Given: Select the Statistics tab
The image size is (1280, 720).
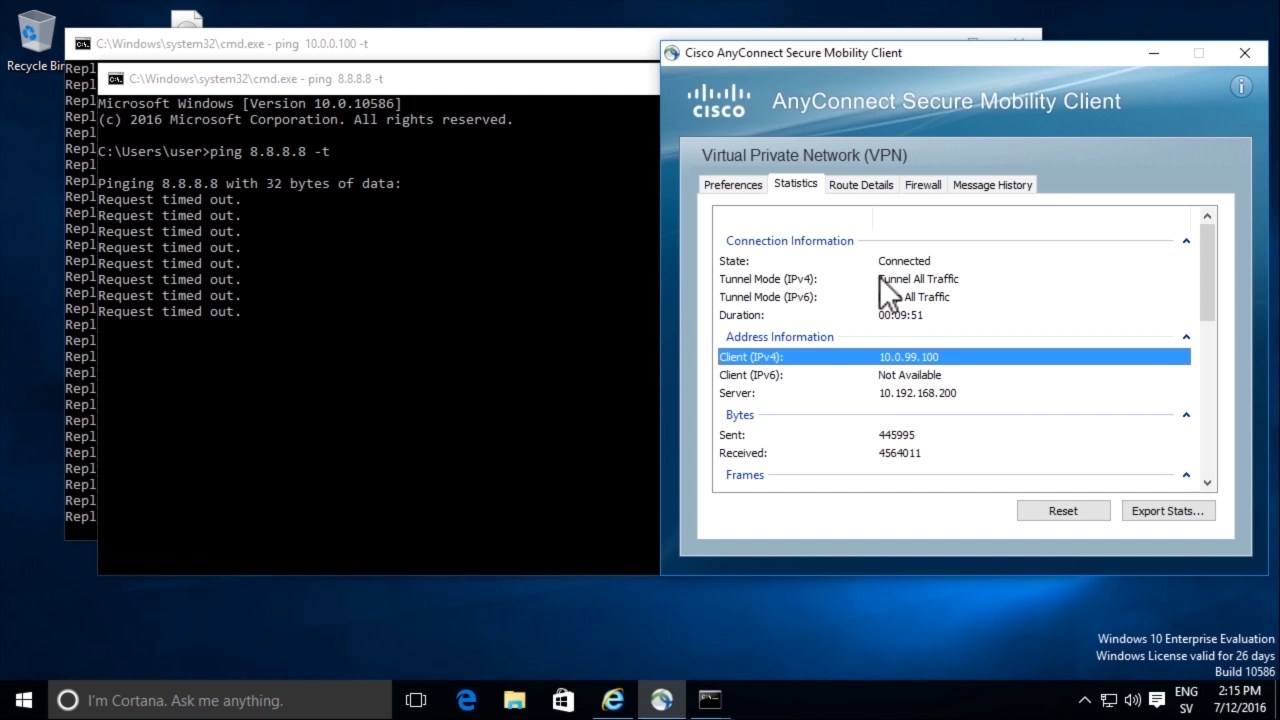Looking at the screenshot, I should coord(796,184).
